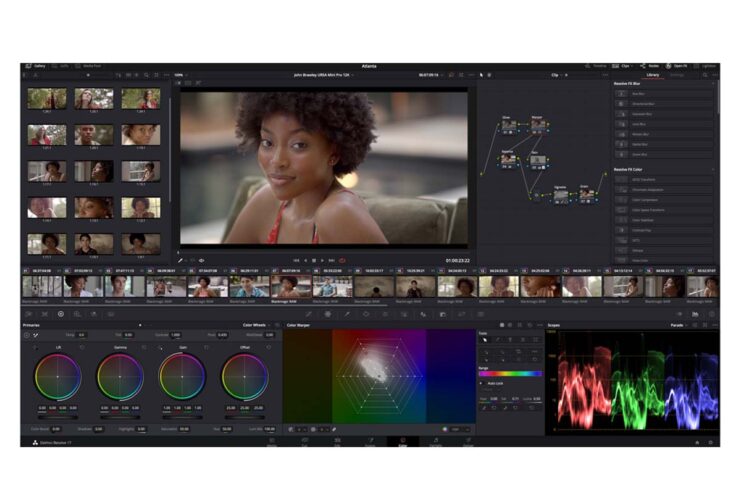The image size is (741, 486).
Task: Open the Color Match palette
Action: (45, 314)
